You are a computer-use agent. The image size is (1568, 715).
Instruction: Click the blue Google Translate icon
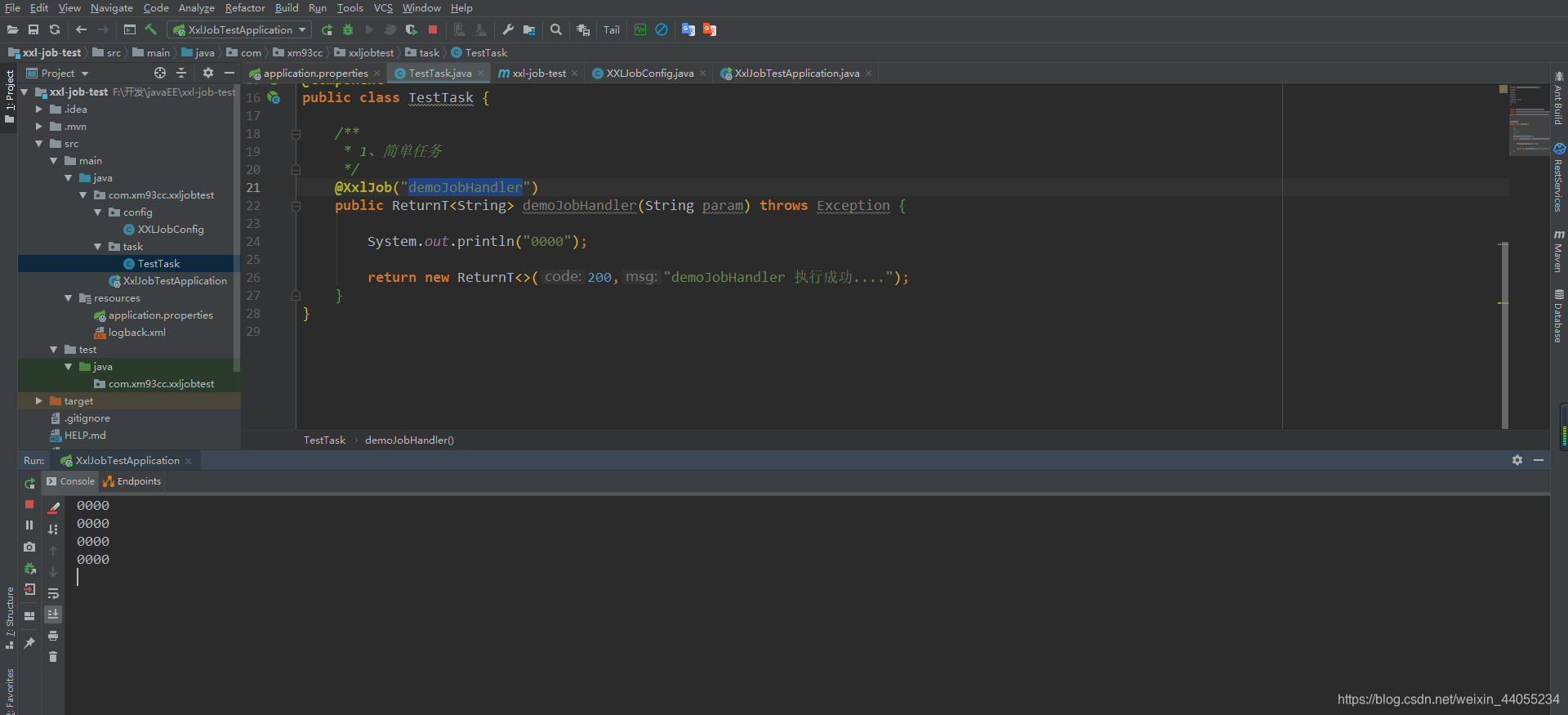point(688,29)
